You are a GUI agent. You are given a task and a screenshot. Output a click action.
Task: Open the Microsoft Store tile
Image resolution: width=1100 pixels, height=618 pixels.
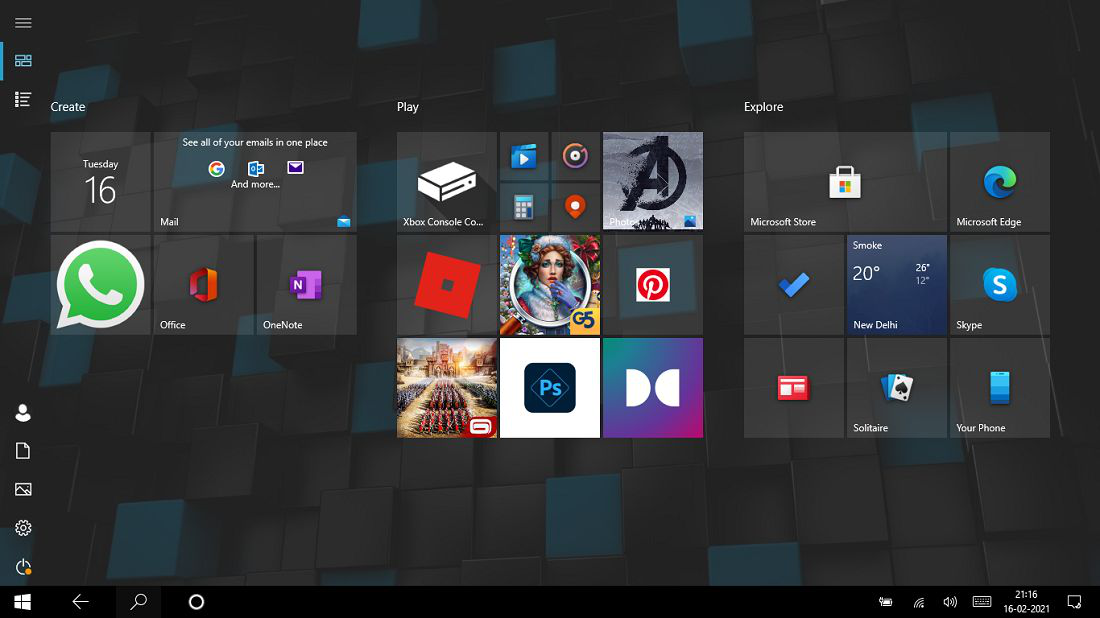[845, 182]
